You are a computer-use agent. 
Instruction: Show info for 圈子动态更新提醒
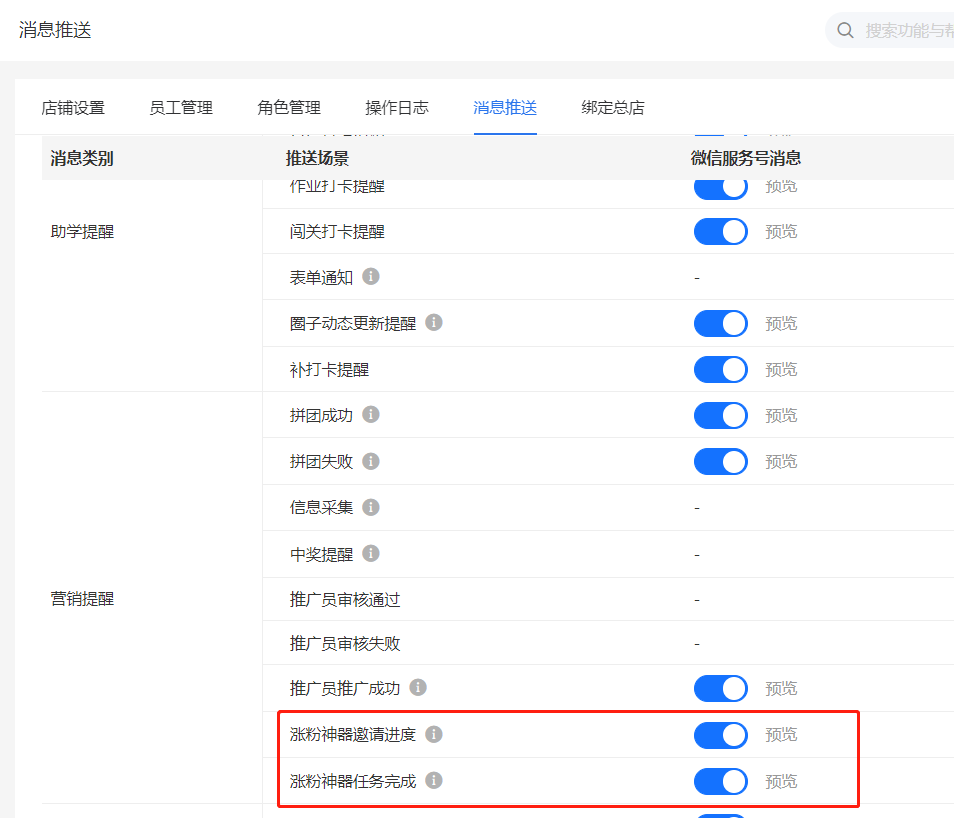point(433,323)
